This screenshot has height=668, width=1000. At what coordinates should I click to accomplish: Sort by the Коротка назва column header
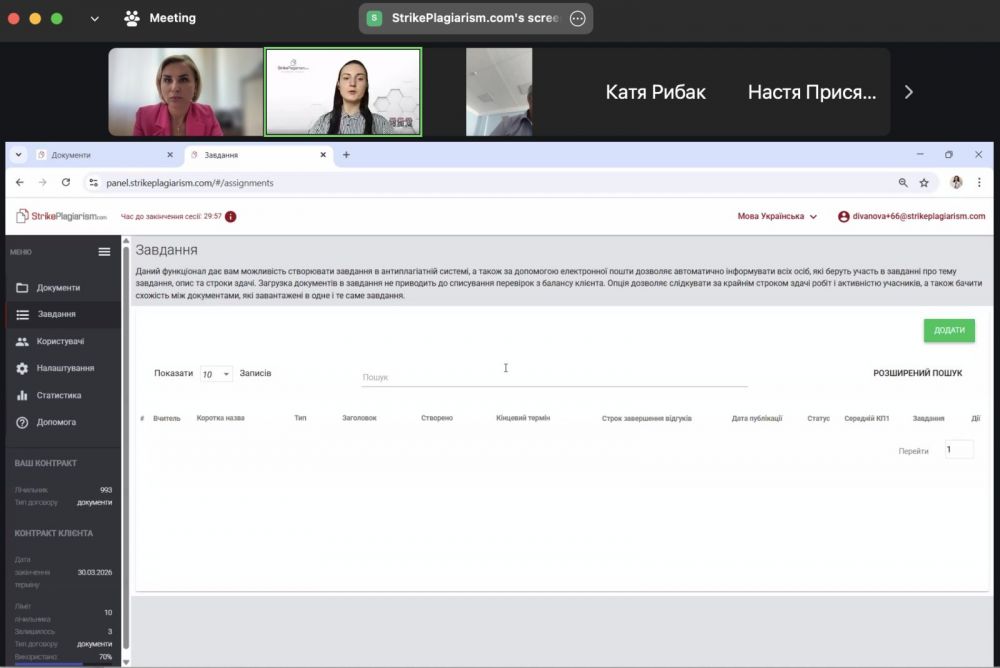221,418
